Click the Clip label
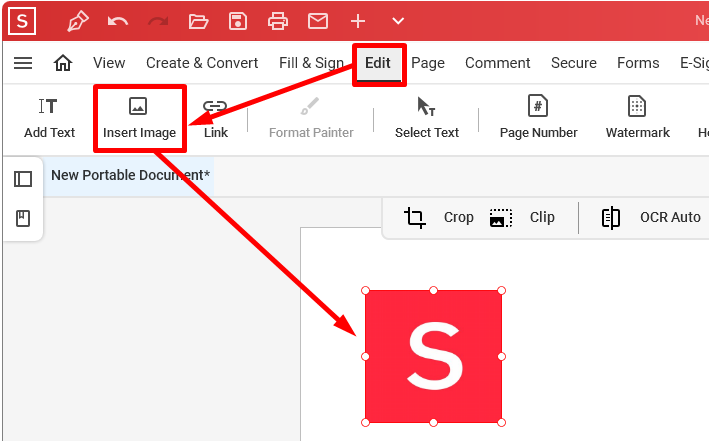709x441 pixels. [x=542, y=218]
